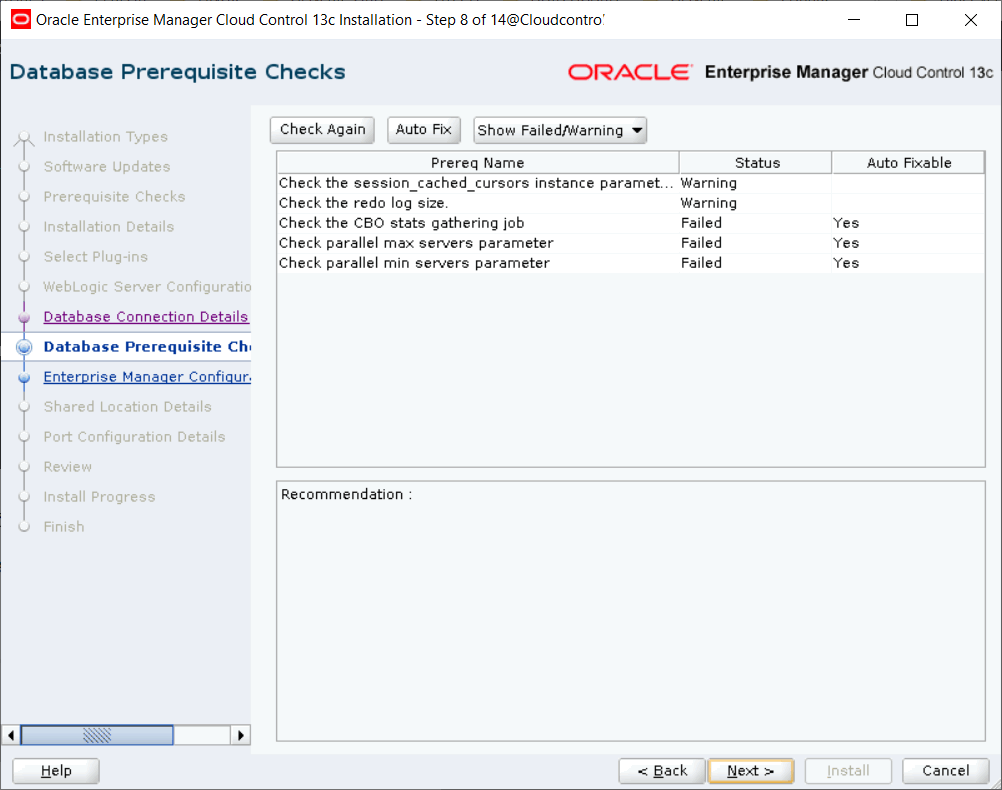This screenshot has height=790, width=1002.
Task: Click the Installation Details step label
Action: 109,227
